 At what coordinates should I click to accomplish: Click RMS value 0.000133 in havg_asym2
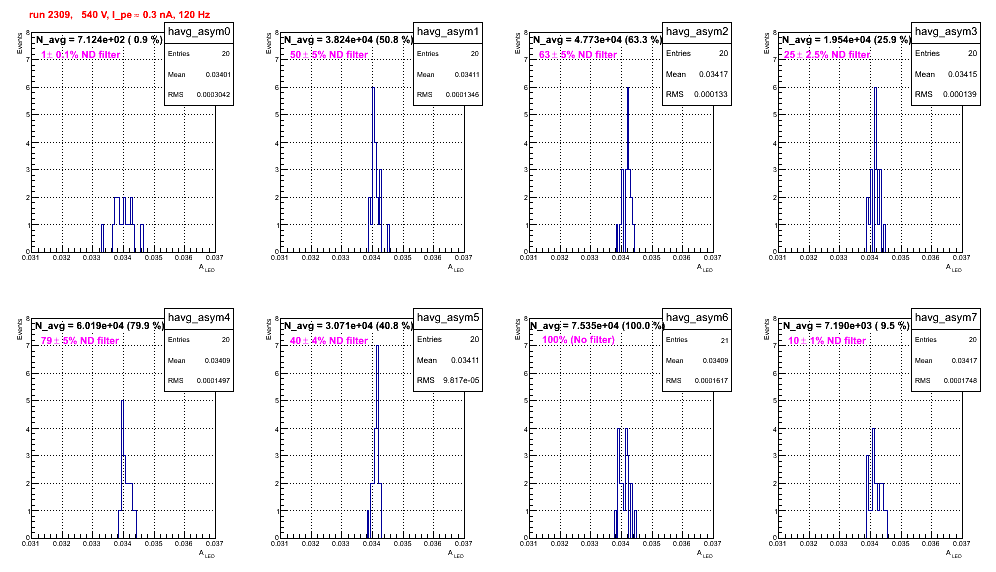(x=710, y=94)
